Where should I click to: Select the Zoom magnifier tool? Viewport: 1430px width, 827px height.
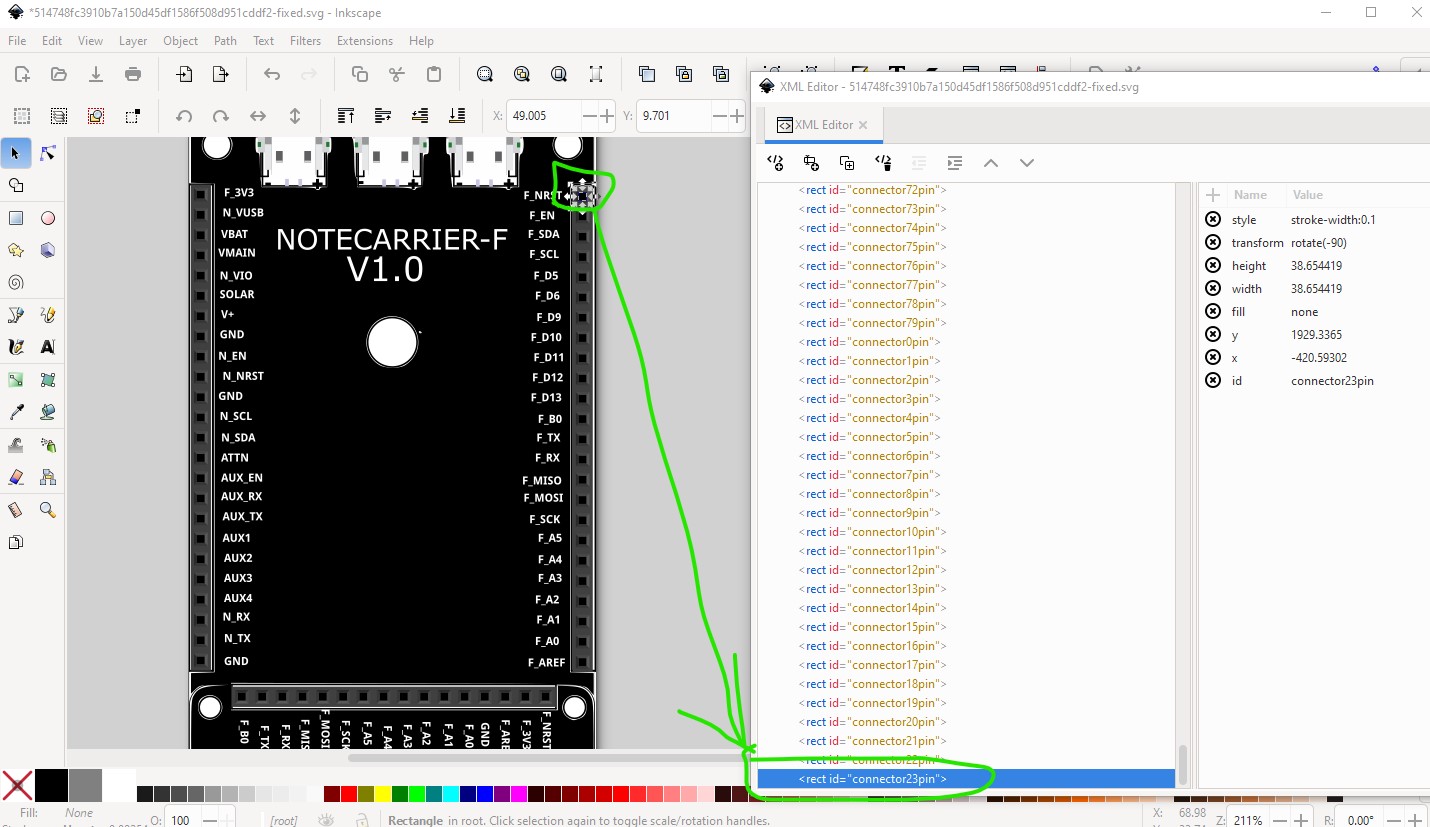click(x=47, y=510)
